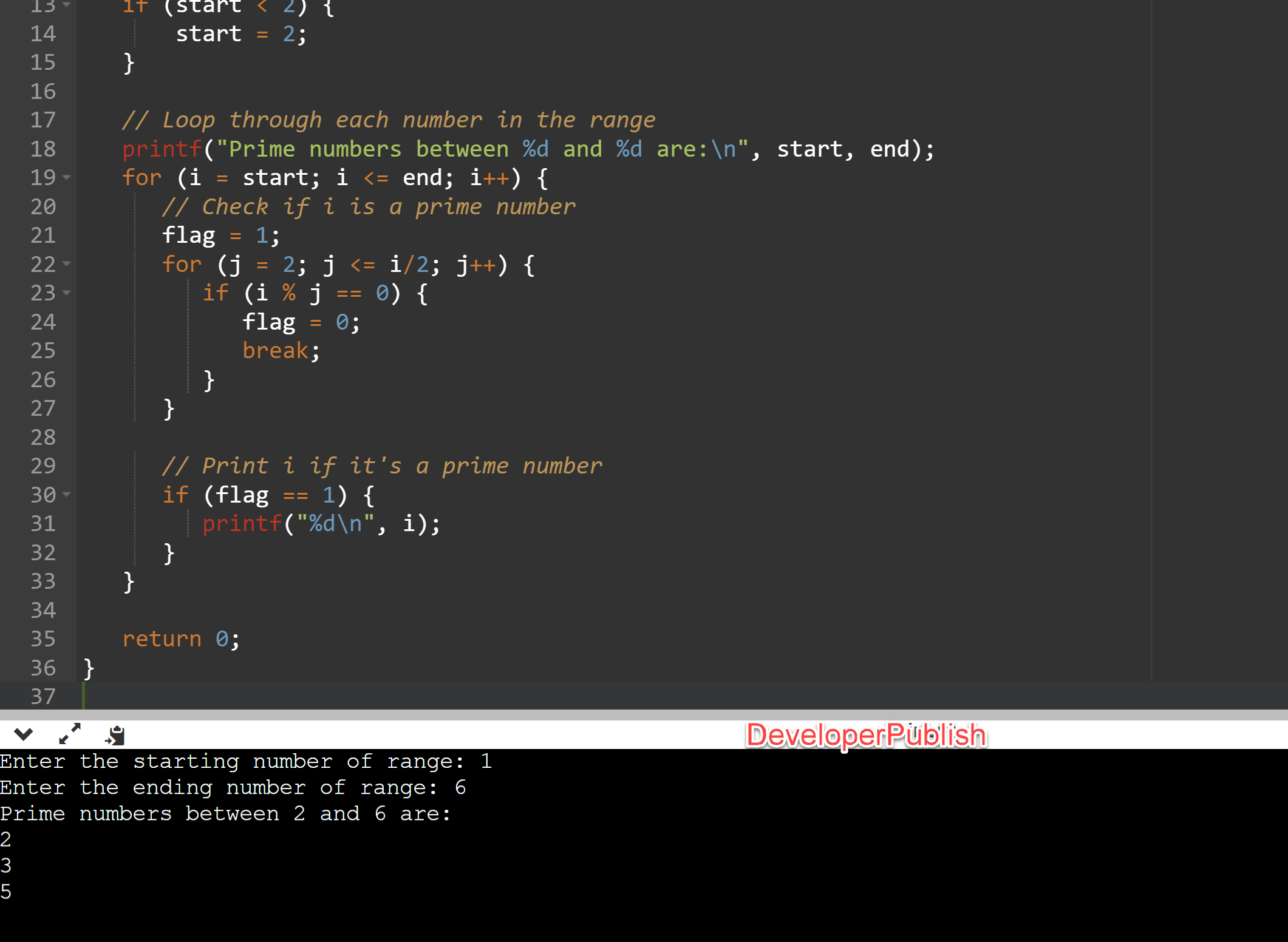Screen dimensions: 1288x942
Task: Click the break keyword on line 25
Action: pyautogui.click(x=276, y=350)
